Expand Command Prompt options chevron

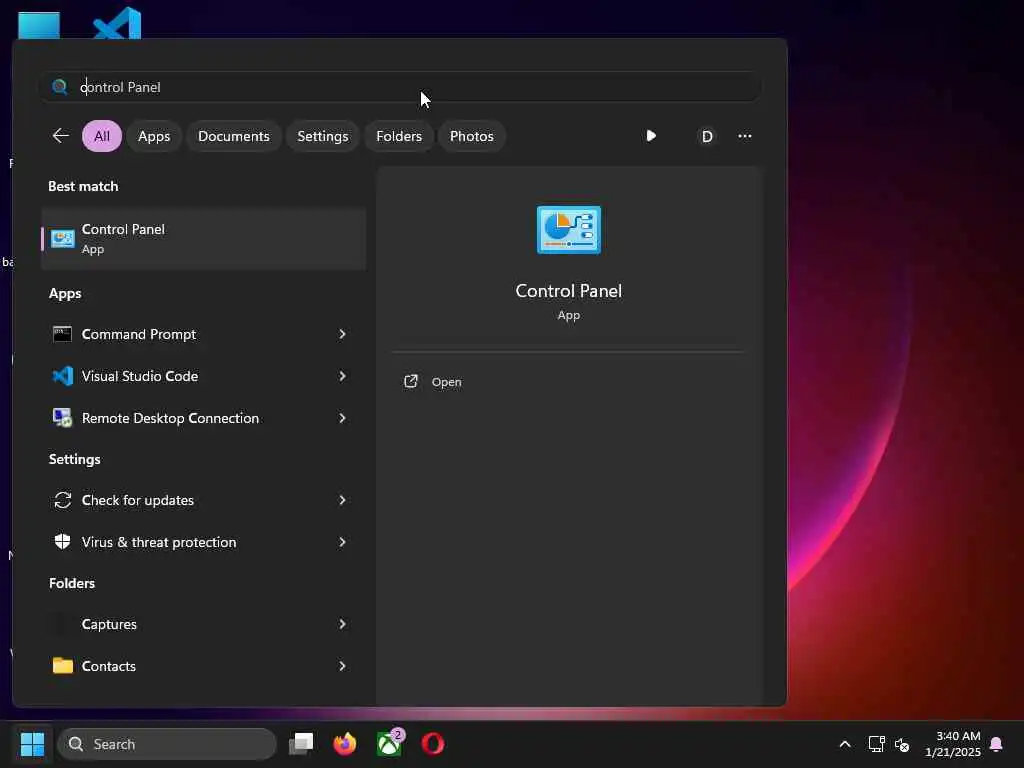pyautogui.click(x=342, y=334)
